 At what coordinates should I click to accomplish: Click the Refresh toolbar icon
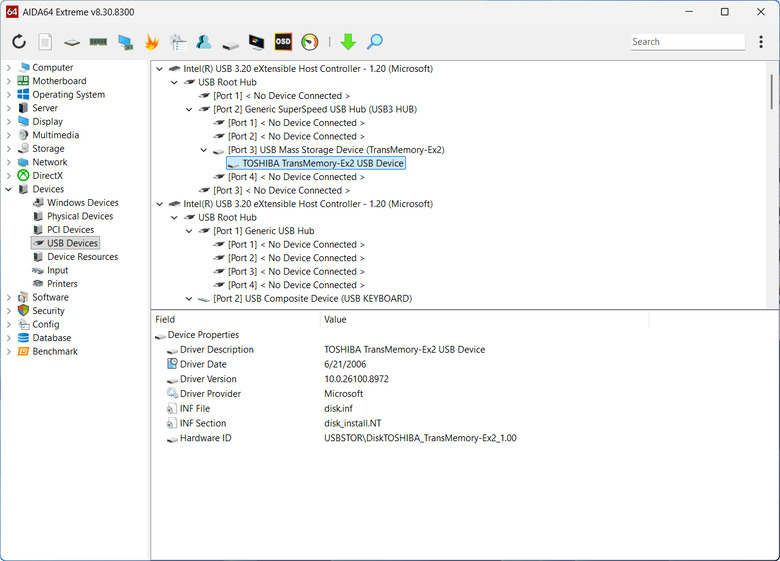pos(19,42)
